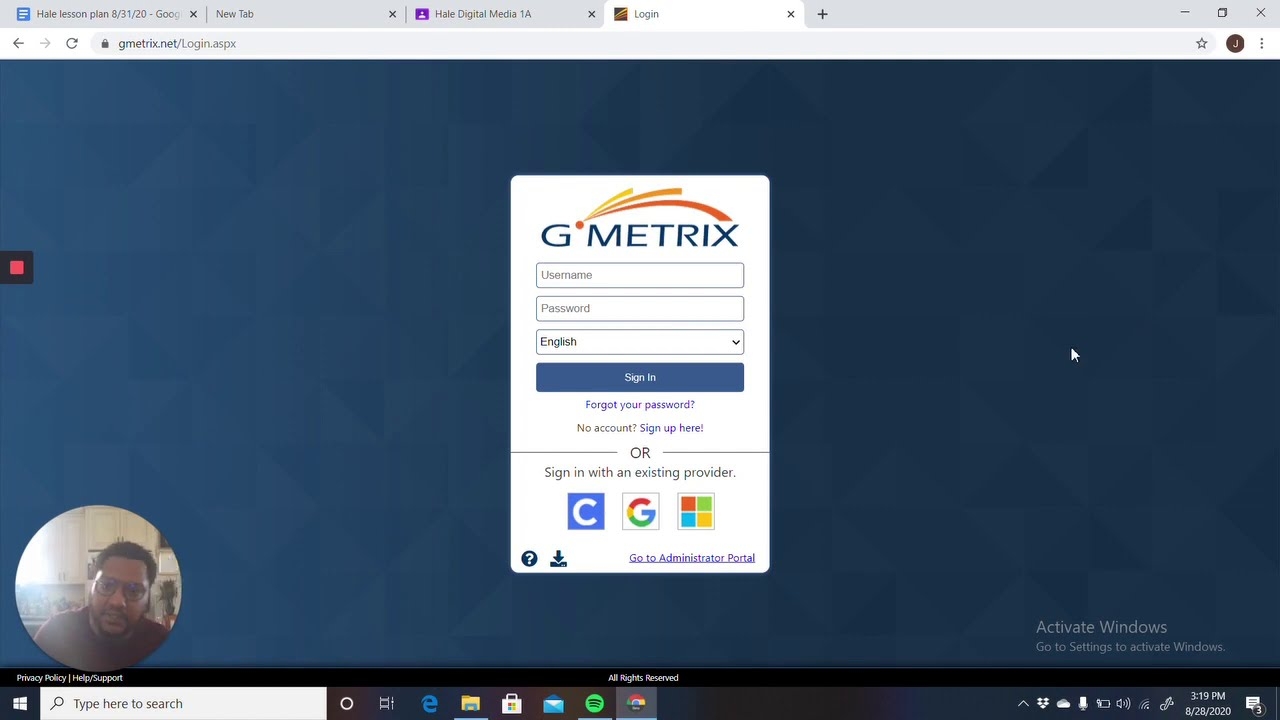Click Forgot your password link

click(640, 405)
